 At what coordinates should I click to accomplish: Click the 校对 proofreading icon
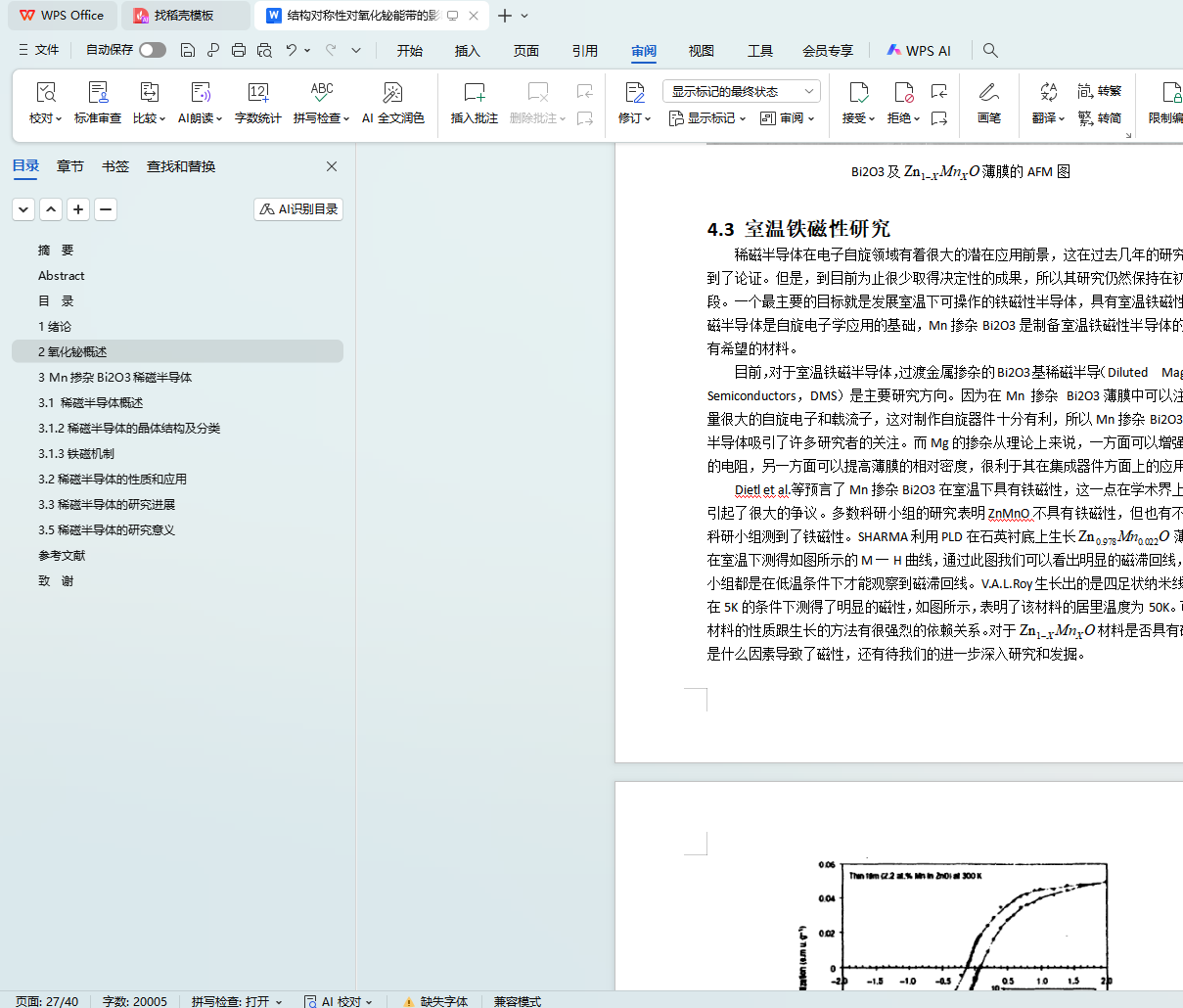[45, 93]
